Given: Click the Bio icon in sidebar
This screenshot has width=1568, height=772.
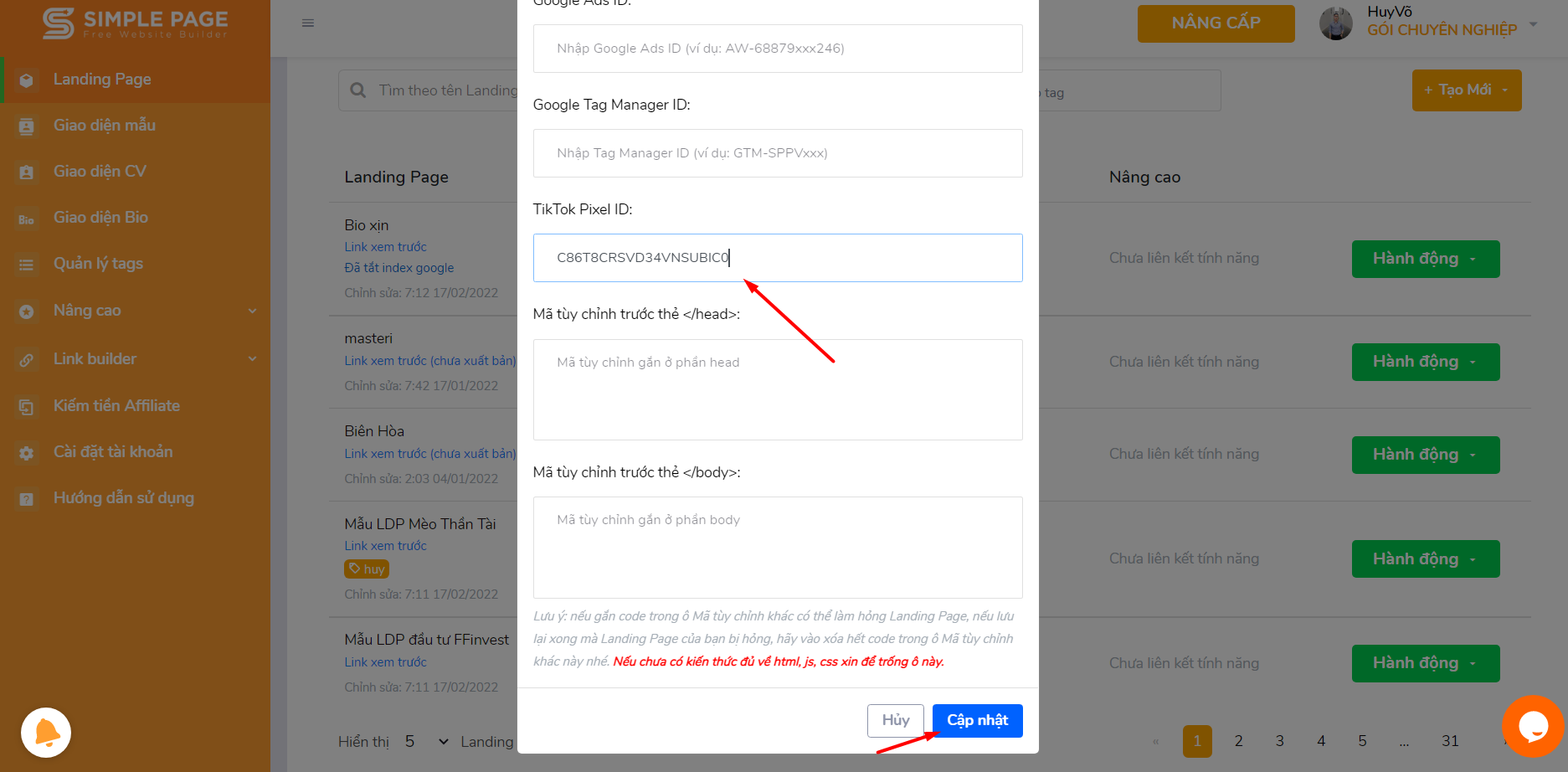Looking at the screenshot, I should click(27, 219).
